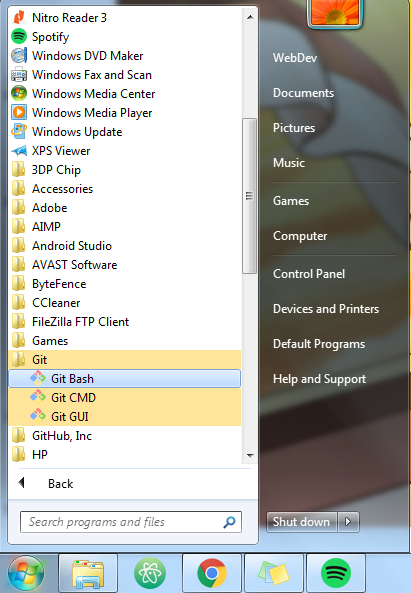Expand the GitHub, Inc folder
The image size is (411, 593).
click(x=124, y=436)
